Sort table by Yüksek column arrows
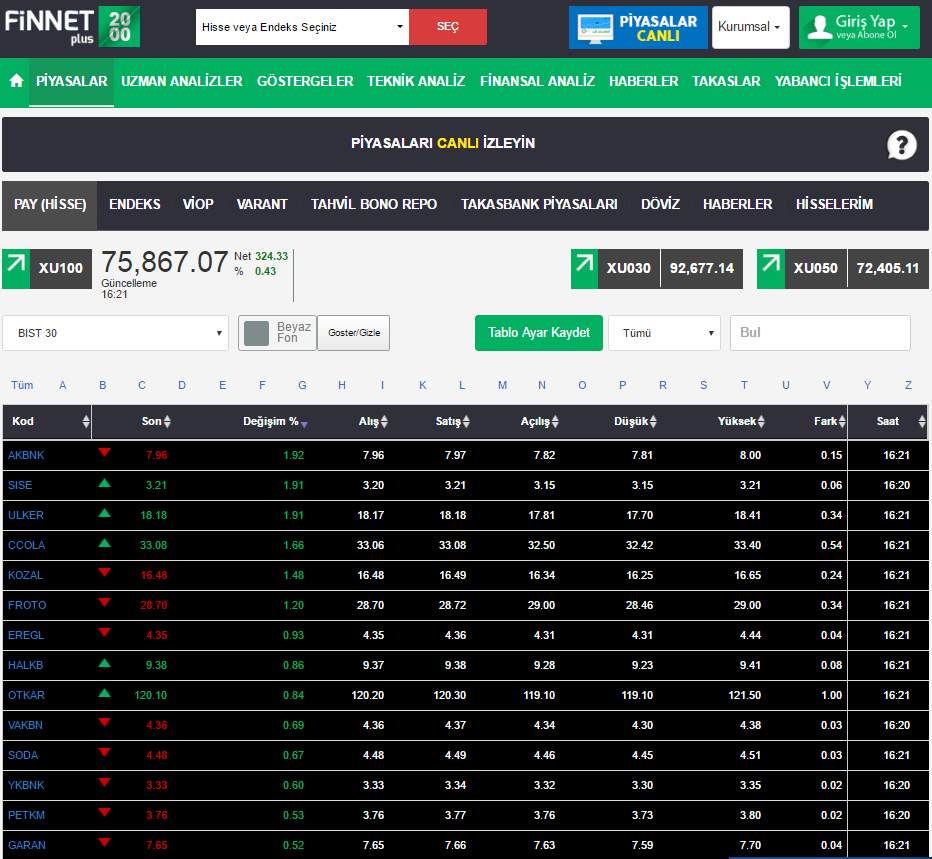The width and height of the screenshot is (932, 859). (761, 421)
